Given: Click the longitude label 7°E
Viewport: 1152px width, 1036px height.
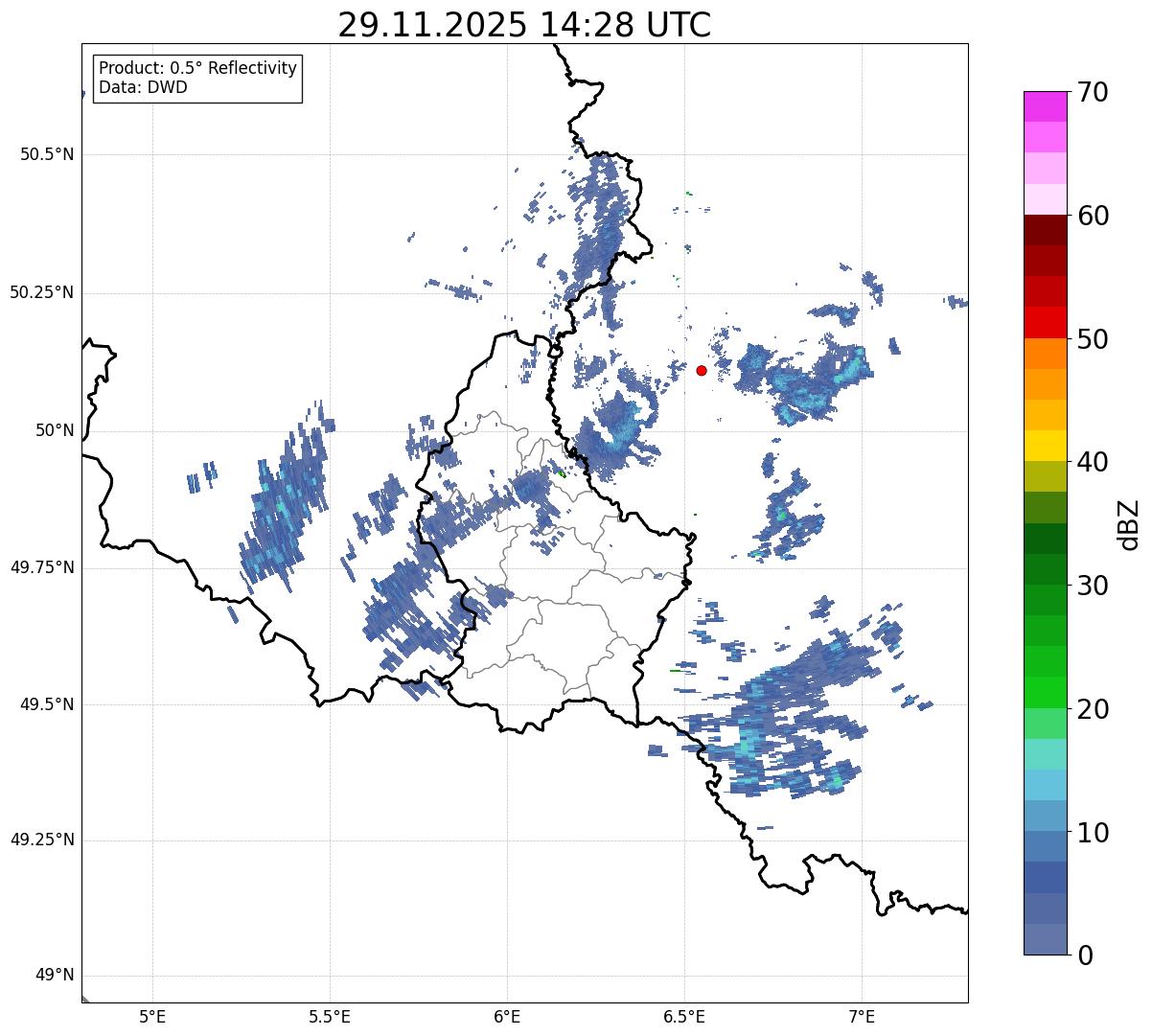Looking at the screenshot, I should tap(863, 1017).
